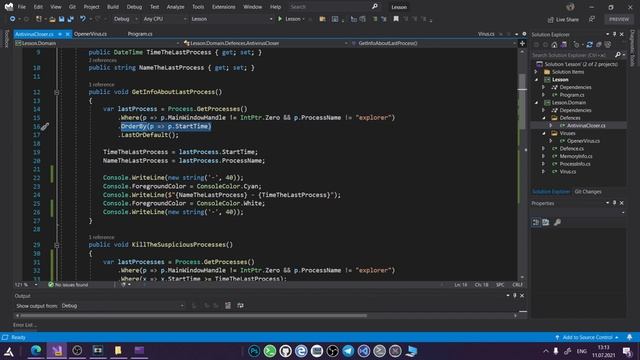640x360 pixels.
Task: Open the File menu
Action: 22,7
